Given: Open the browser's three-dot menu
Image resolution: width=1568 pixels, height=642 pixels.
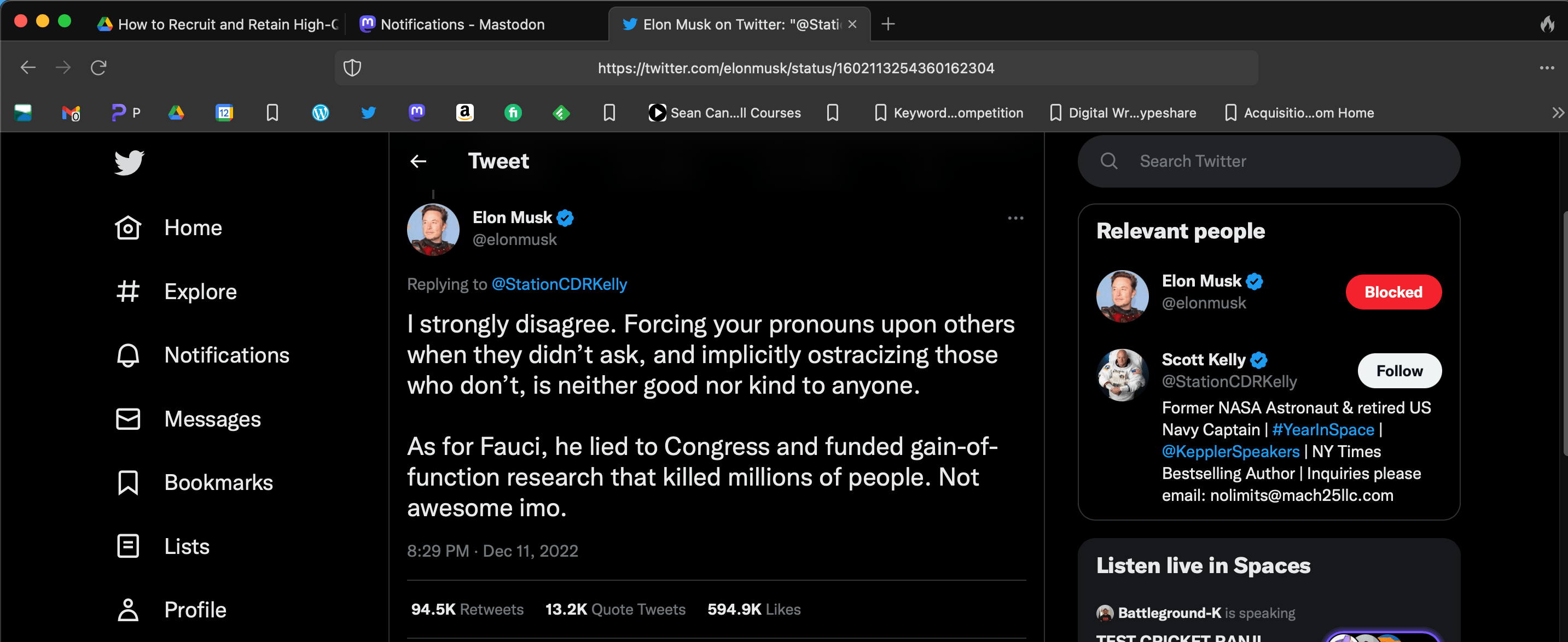Looking at the screenshot, I should tap(1547, 68).
